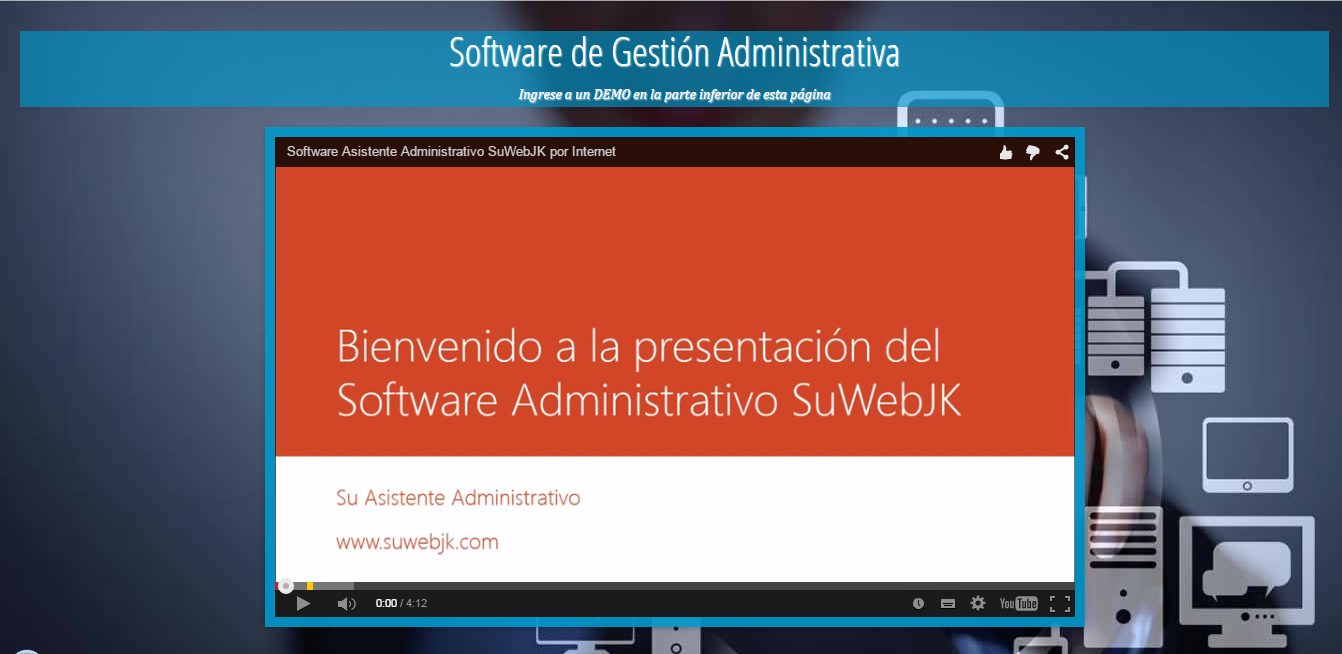Image resolution: width=1342 pixels, height=654 pixels.
Task: Open video title Software Asistente Administrativo link
Action: tap(451, 152)
